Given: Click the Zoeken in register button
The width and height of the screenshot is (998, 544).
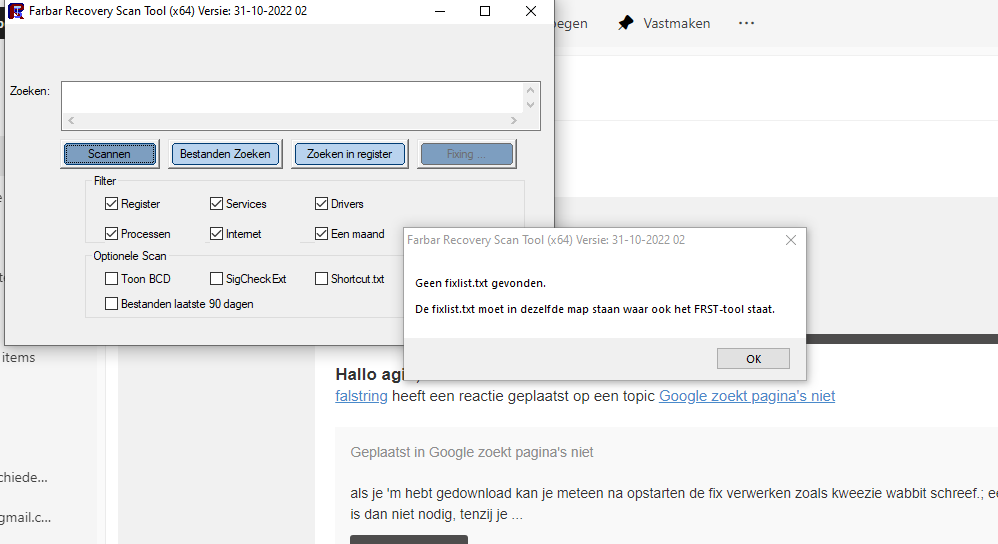Looking at the screenshot, I should pos(349,154).
